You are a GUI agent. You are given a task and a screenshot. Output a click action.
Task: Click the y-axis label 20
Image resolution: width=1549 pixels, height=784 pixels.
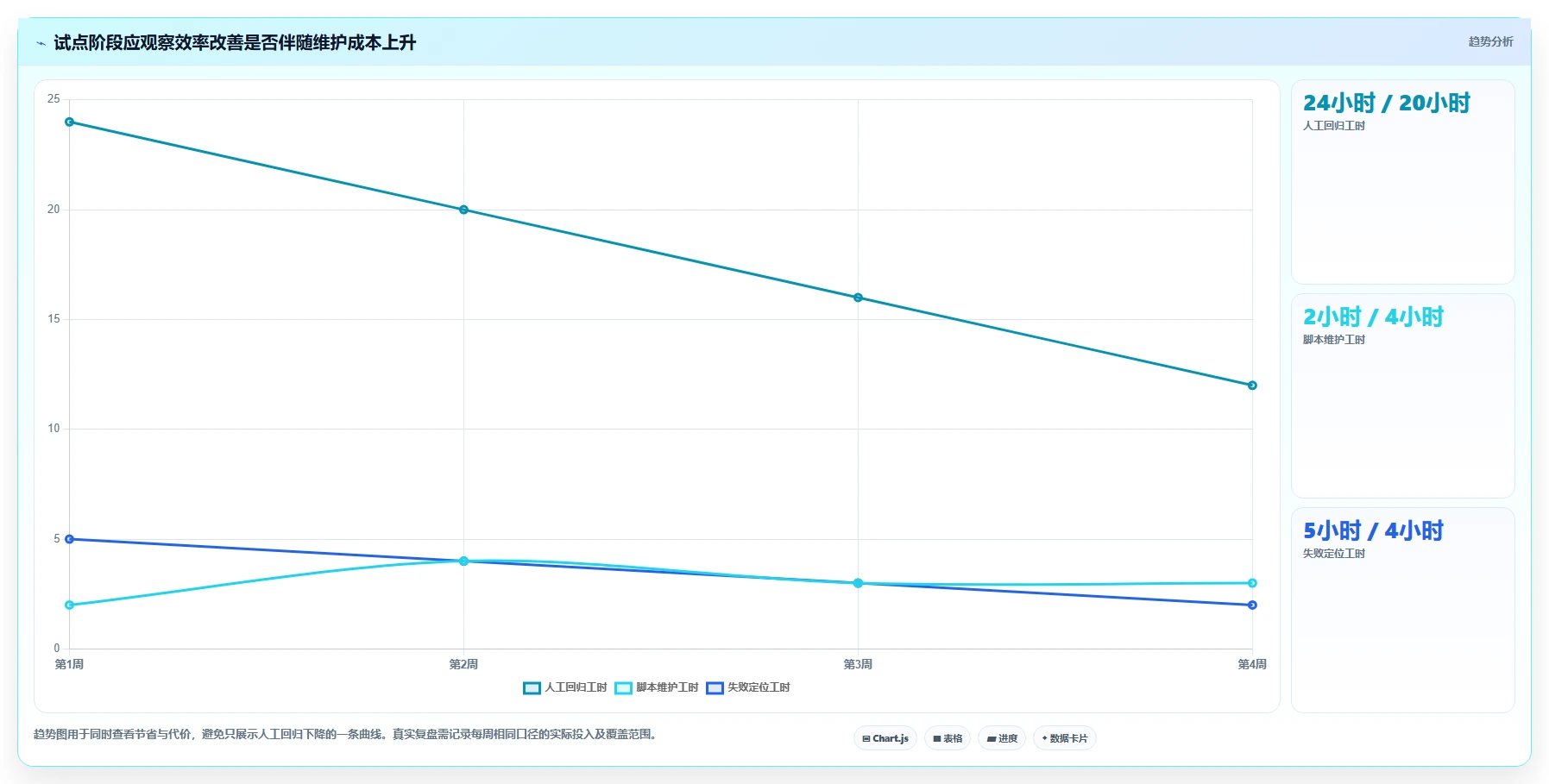[x=54, y=210]
